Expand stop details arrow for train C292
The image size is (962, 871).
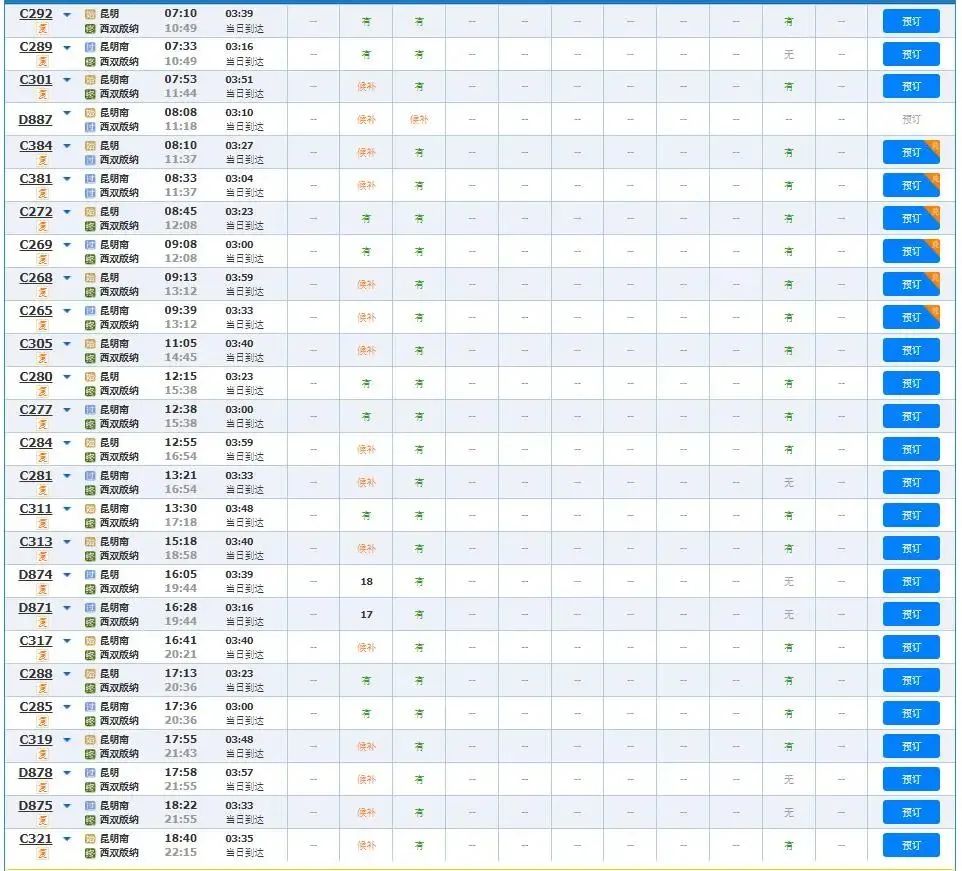tap(67, 14)
